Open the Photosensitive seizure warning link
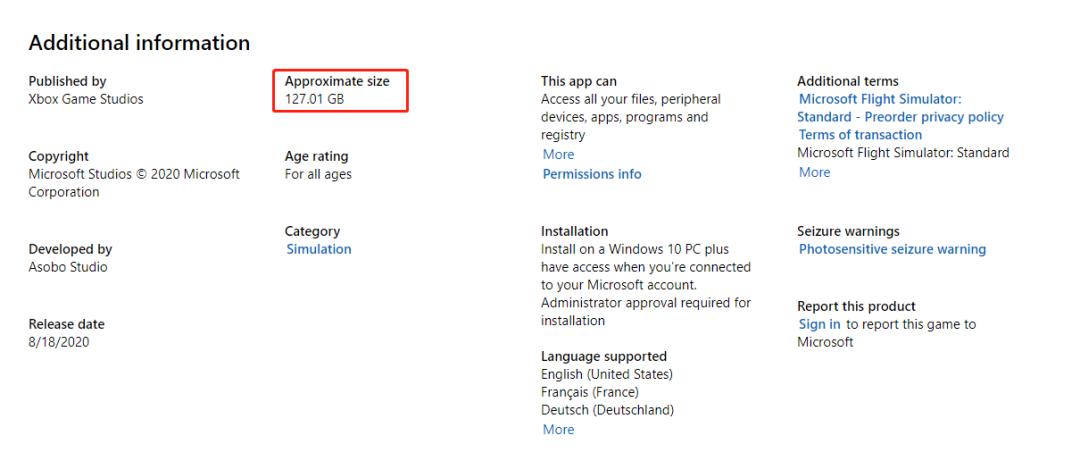 tap(892, 249)
